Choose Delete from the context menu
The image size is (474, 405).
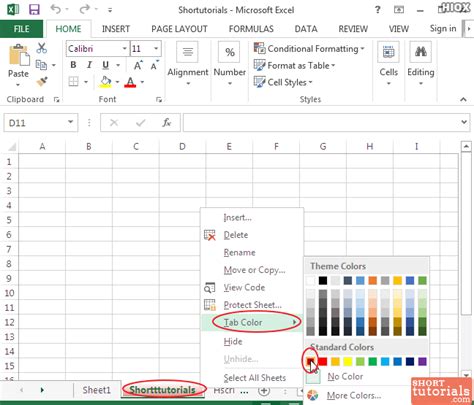pos(252,235)
